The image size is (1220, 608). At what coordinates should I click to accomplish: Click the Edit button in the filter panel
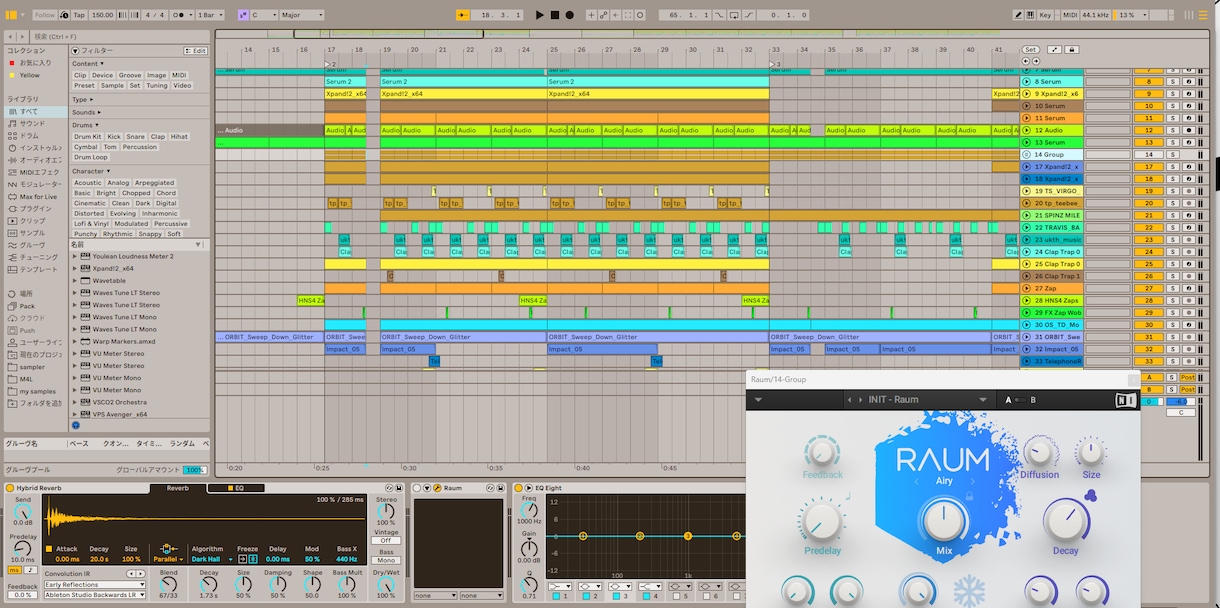tap(196, 50)
